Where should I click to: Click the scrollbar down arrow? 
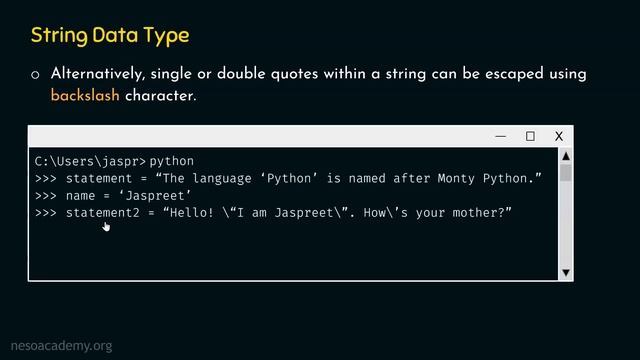click(x=566, y=272)
